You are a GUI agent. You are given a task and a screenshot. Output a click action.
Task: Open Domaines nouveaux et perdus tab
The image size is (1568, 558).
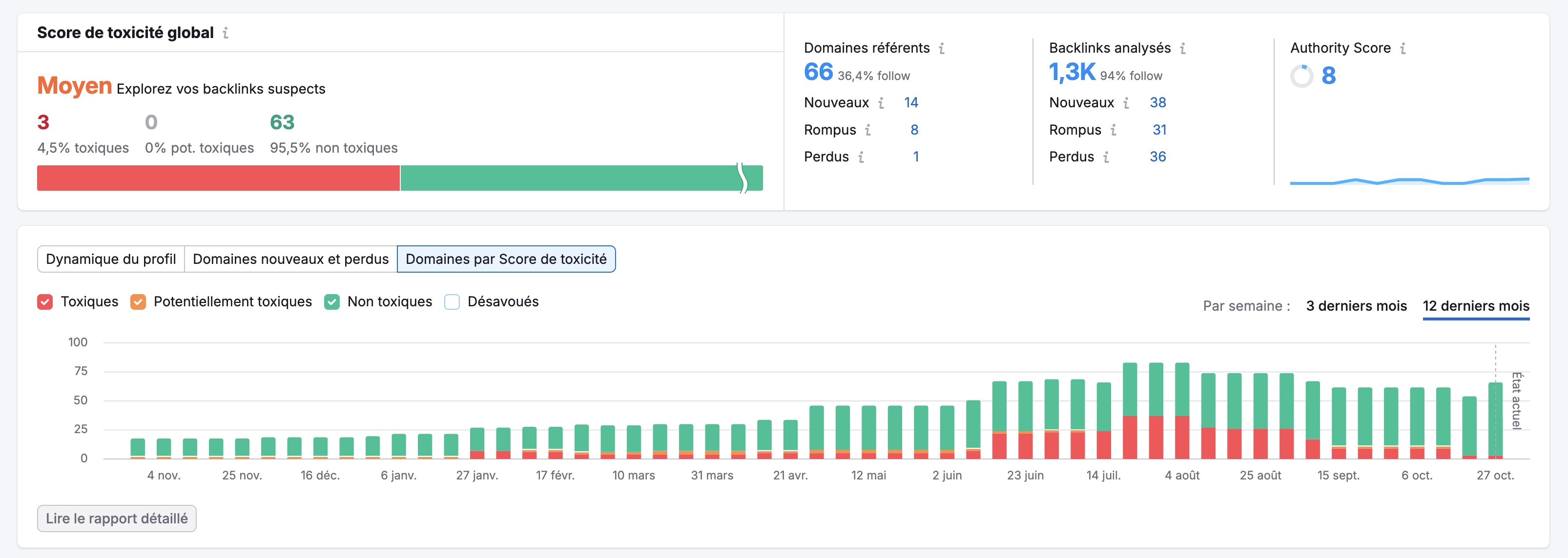point(290,259)
